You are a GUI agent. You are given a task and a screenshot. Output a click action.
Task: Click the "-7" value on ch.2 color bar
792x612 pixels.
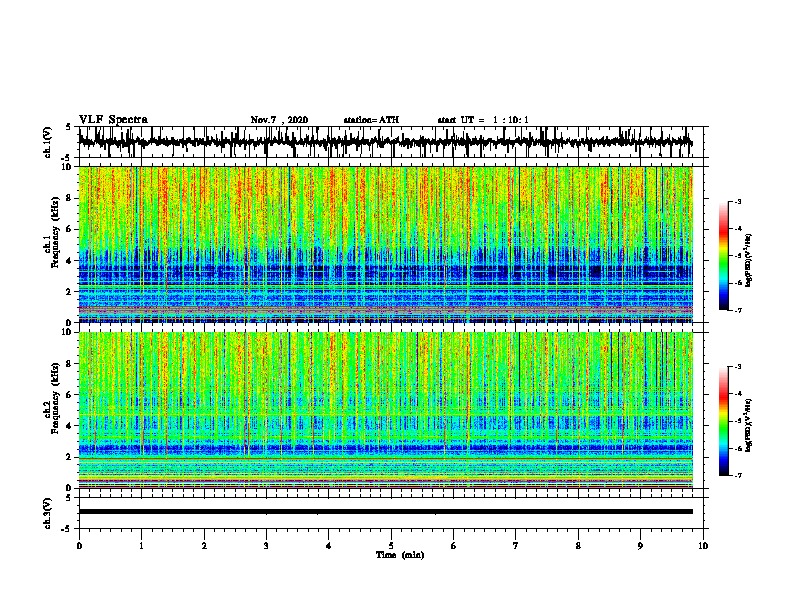tap(737, 475)
